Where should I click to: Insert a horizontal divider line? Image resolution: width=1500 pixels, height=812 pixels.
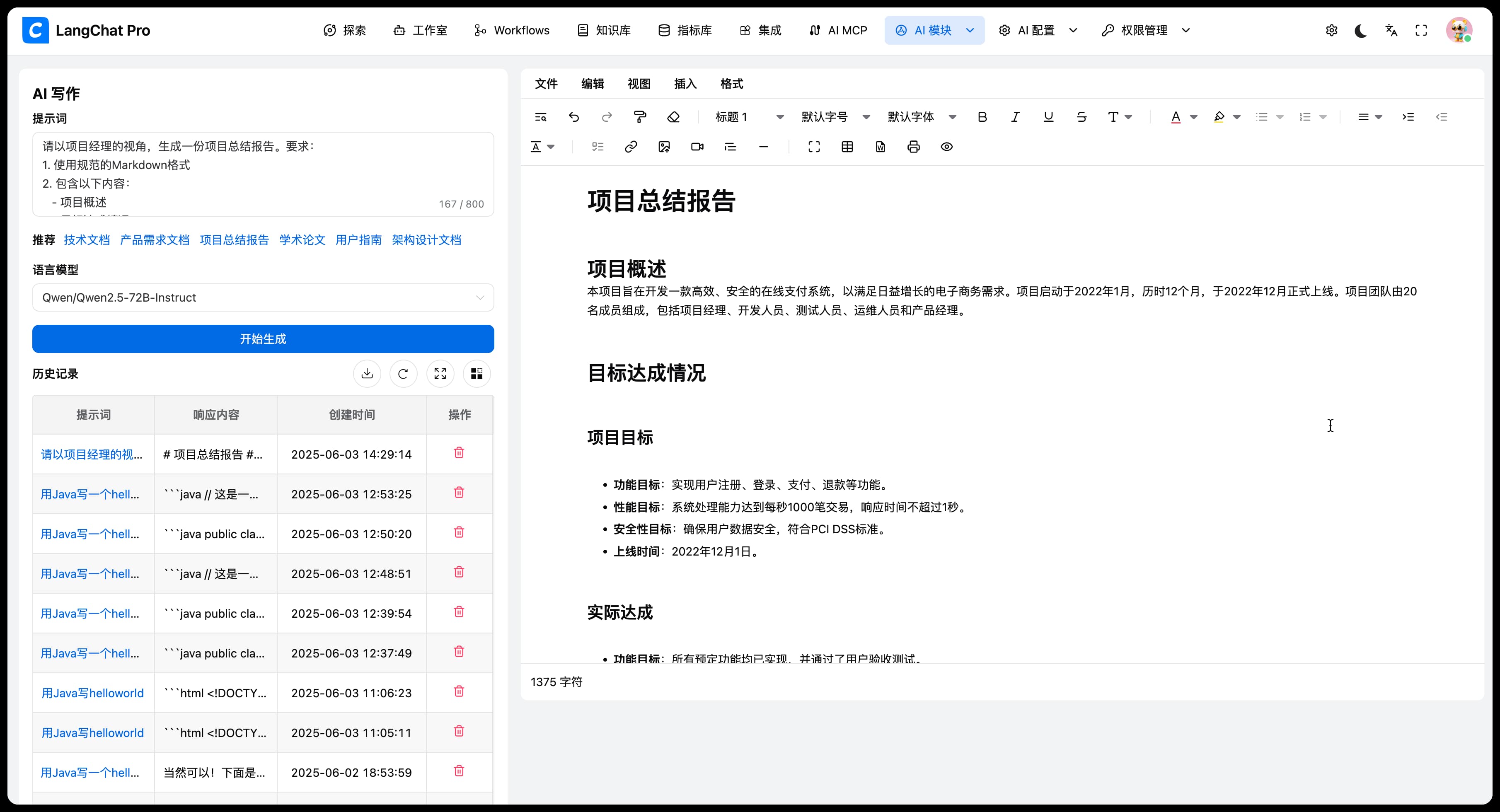pyautogui.click(x=763, y=147)
